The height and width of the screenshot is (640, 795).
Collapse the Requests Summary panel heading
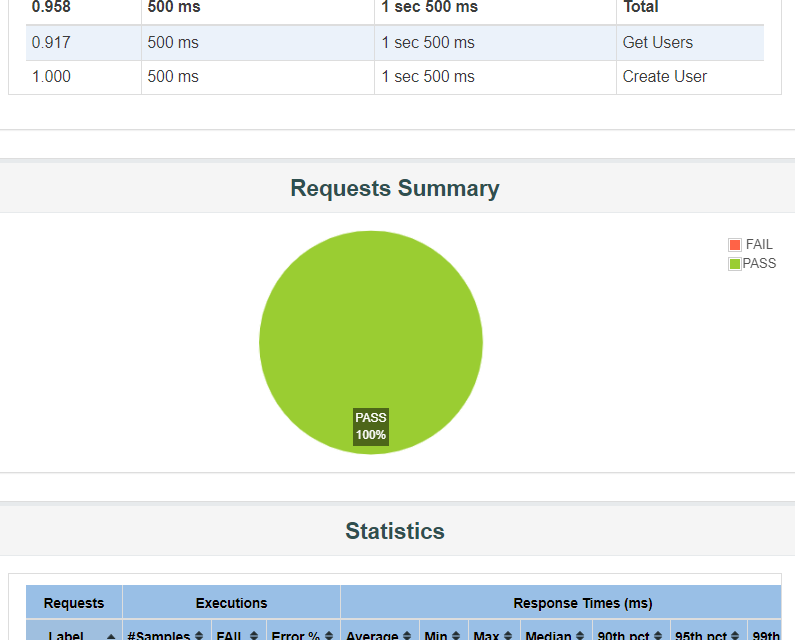[x=395, y=188]
